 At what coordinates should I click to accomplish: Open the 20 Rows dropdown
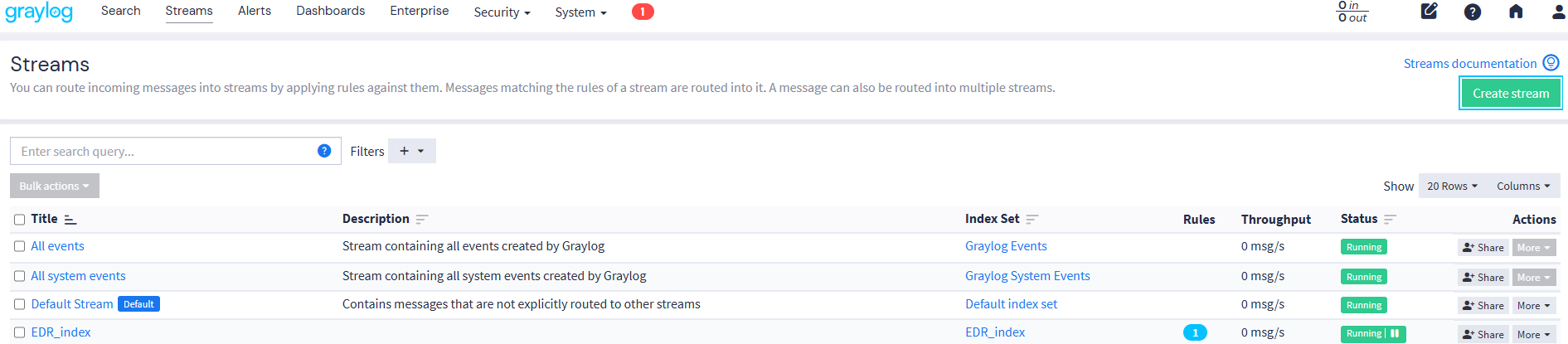coord(1452,187)
